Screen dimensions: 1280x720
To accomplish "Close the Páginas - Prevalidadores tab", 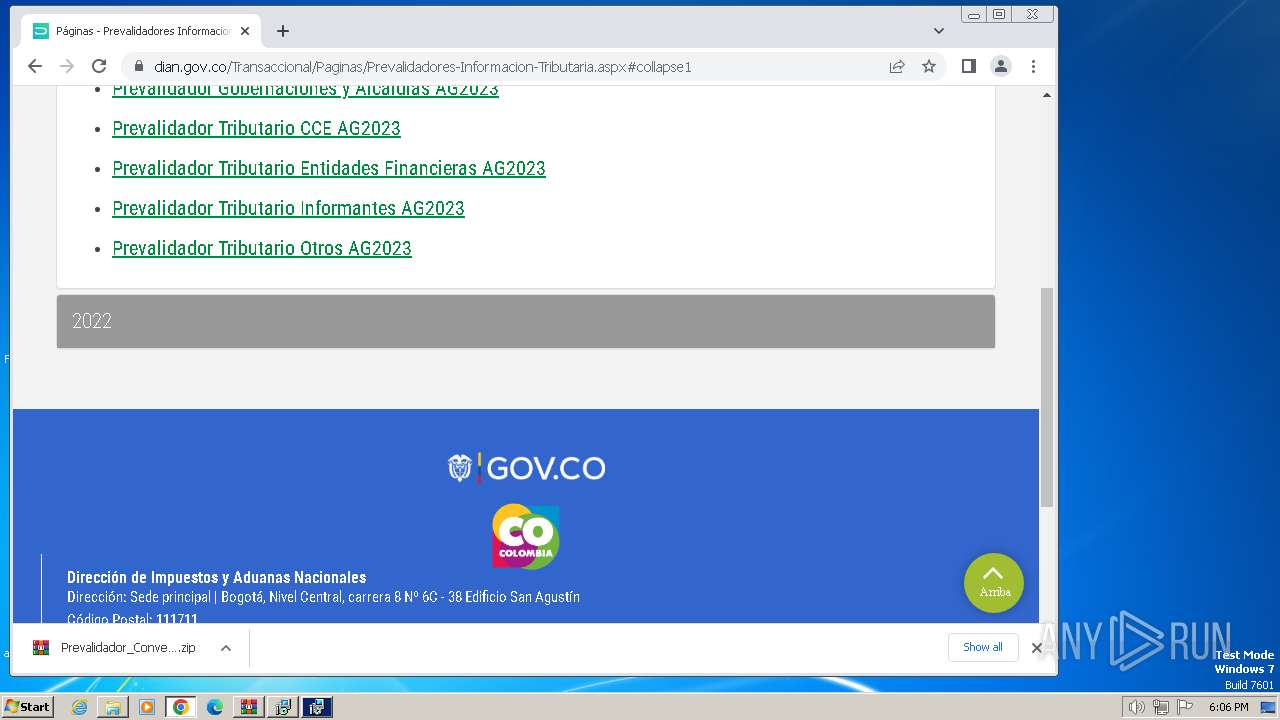I will (x=245, y=31).
